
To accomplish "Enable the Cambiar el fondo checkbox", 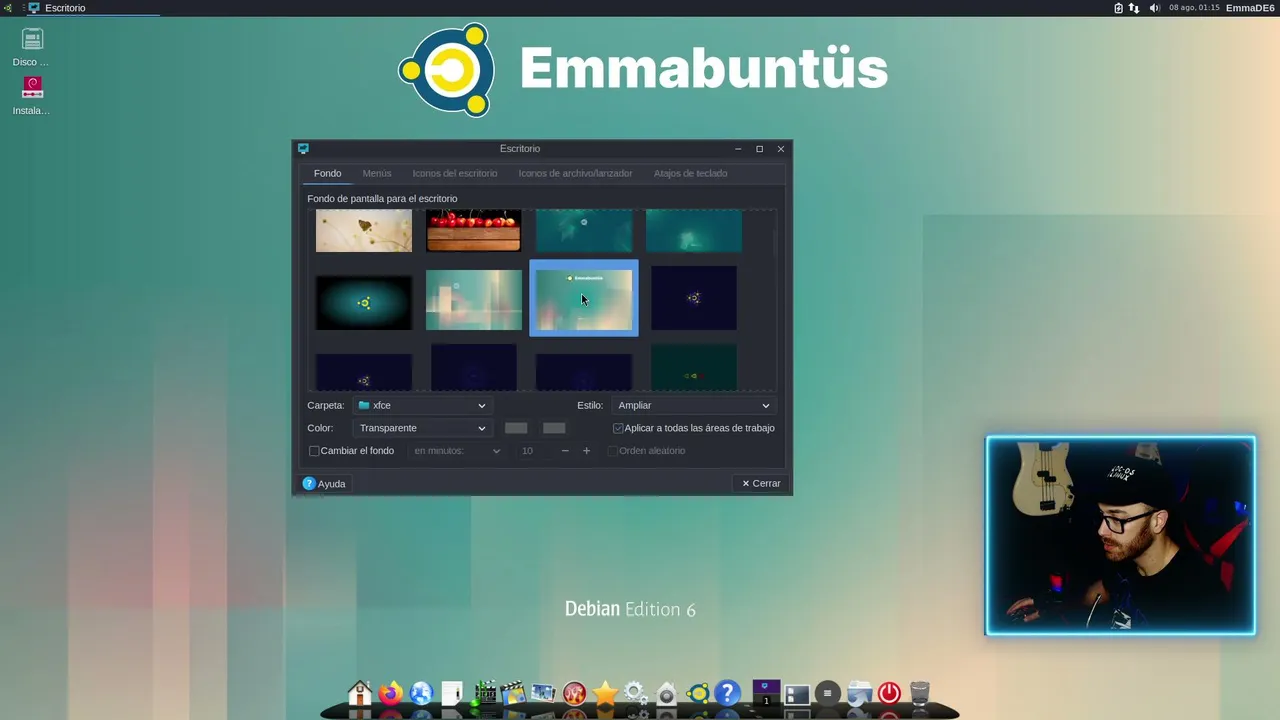I will [x=314, y=451].
